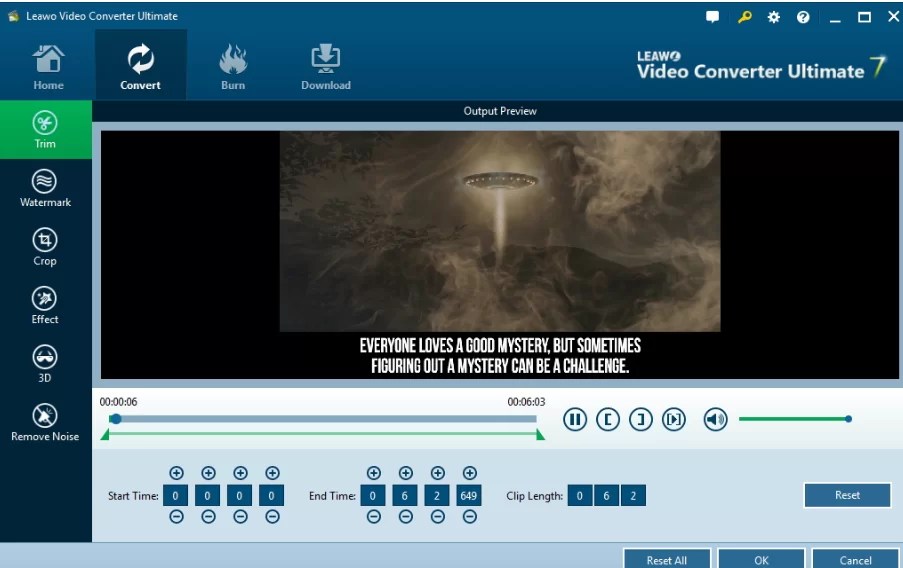This screenshot has width=903, height=568.
Task: Open the Watermark editing panel
Action: (45, 189)
